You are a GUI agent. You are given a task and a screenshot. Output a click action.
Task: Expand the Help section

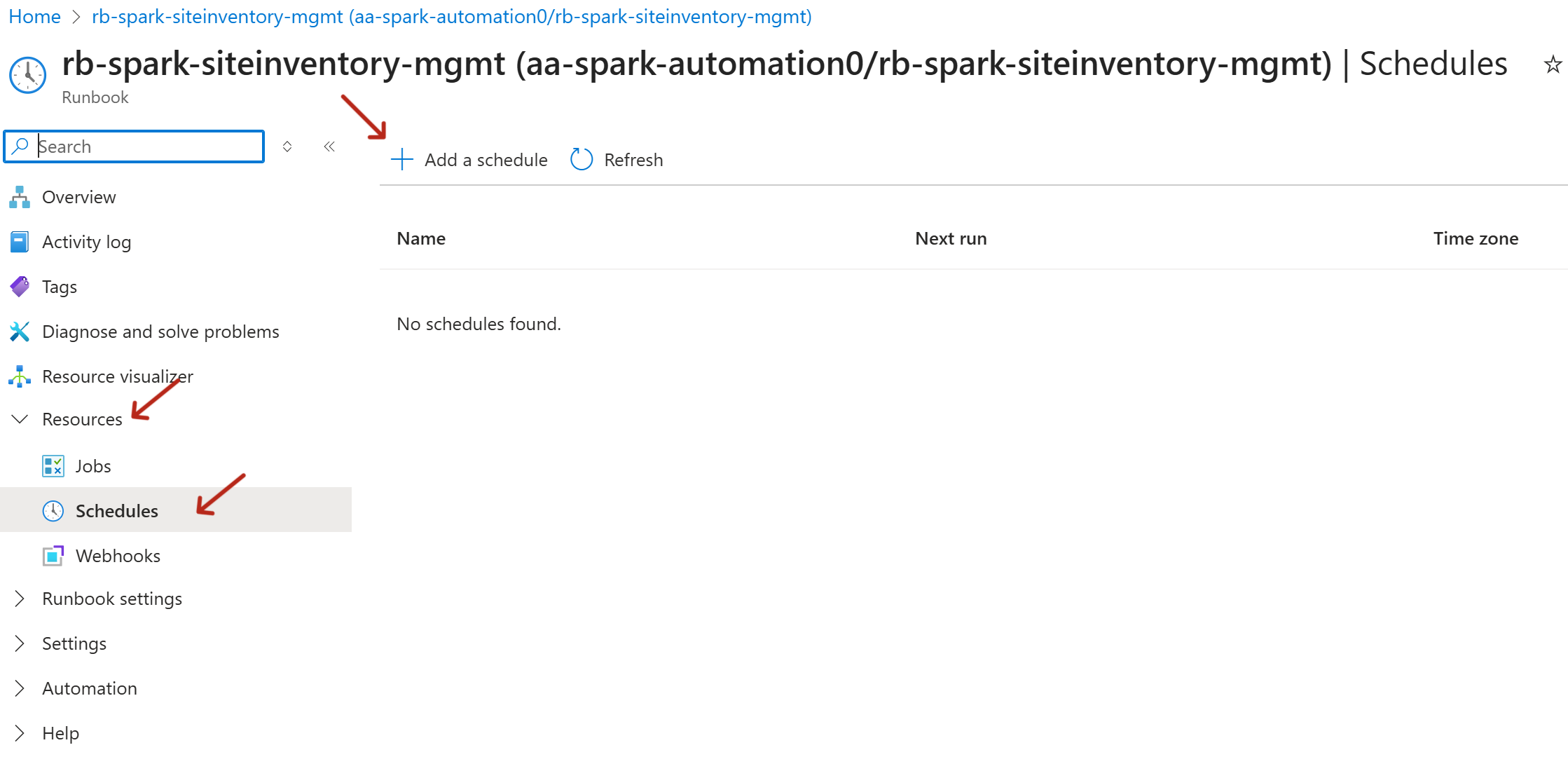[20, 733]
